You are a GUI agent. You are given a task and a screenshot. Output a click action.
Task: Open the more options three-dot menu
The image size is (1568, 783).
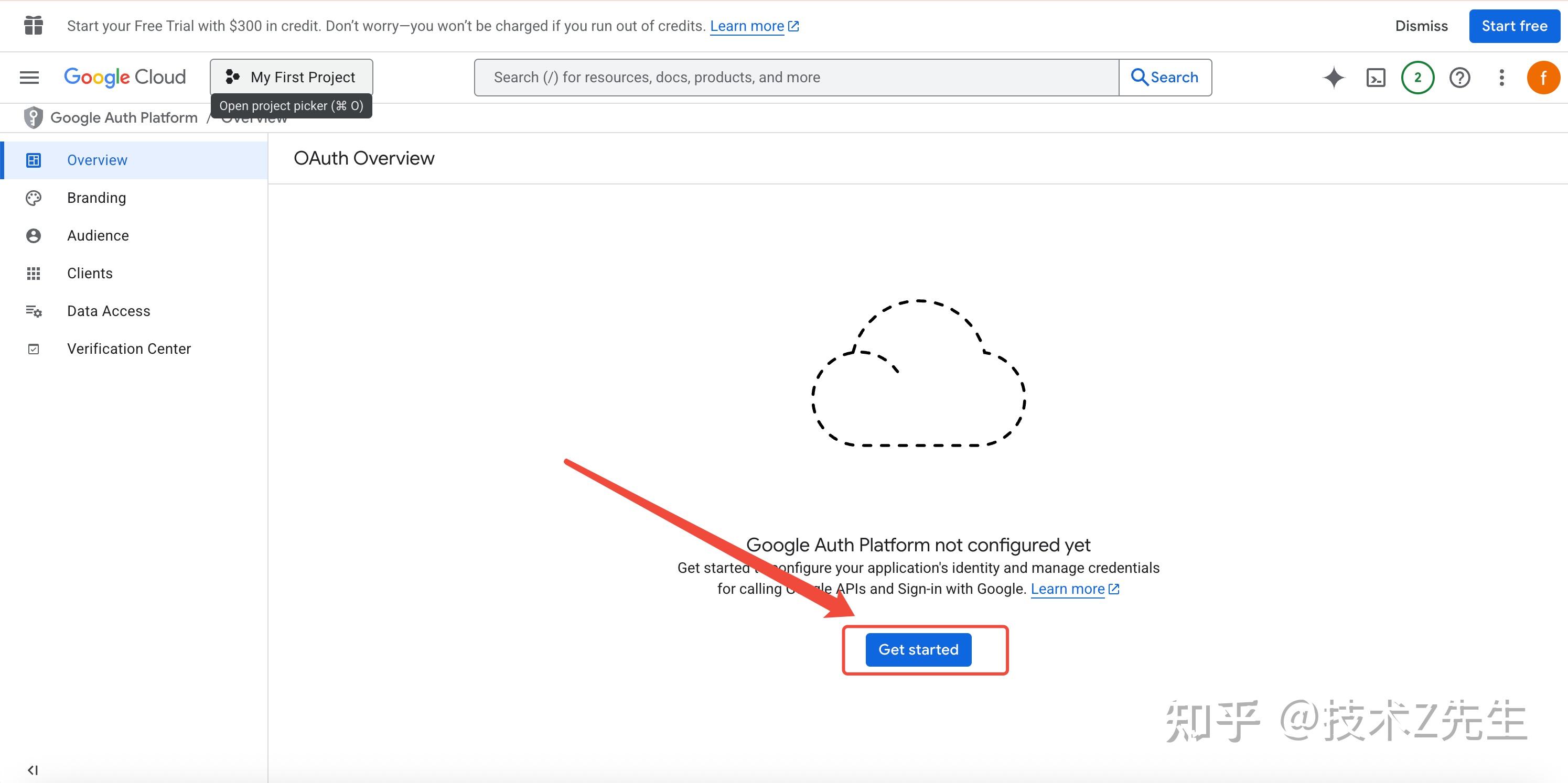[1501, 77]
